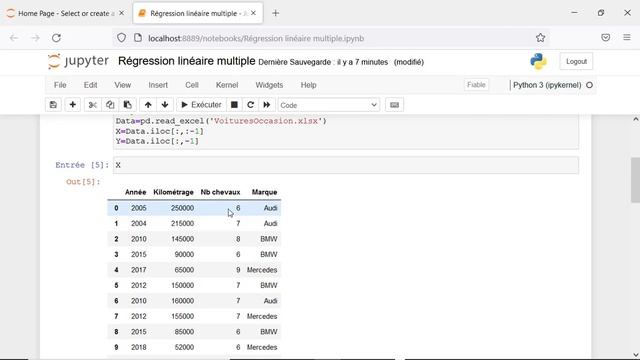The height and width of the screenshot is (360, 640).
Task: Click the Kilométrage column header
Action: pyautogui.click(x=173, y=192)
